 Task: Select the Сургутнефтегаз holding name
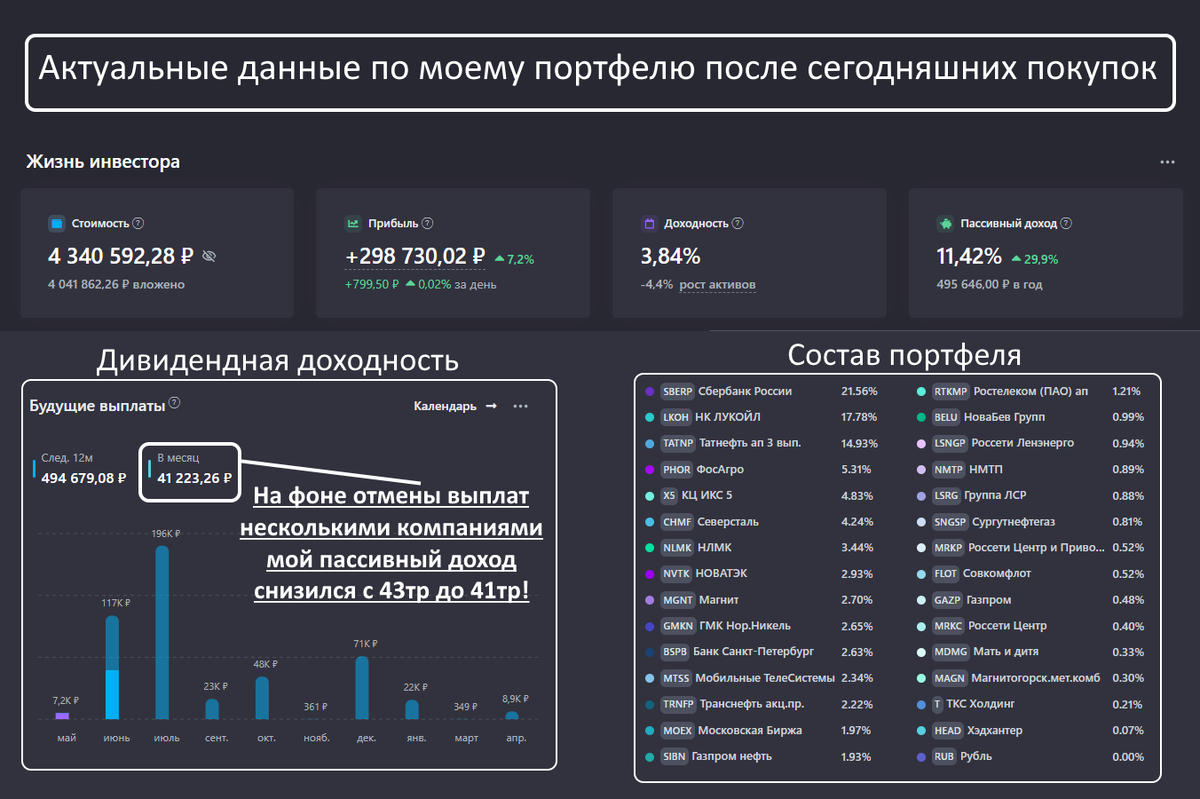tap(1015, 521)
